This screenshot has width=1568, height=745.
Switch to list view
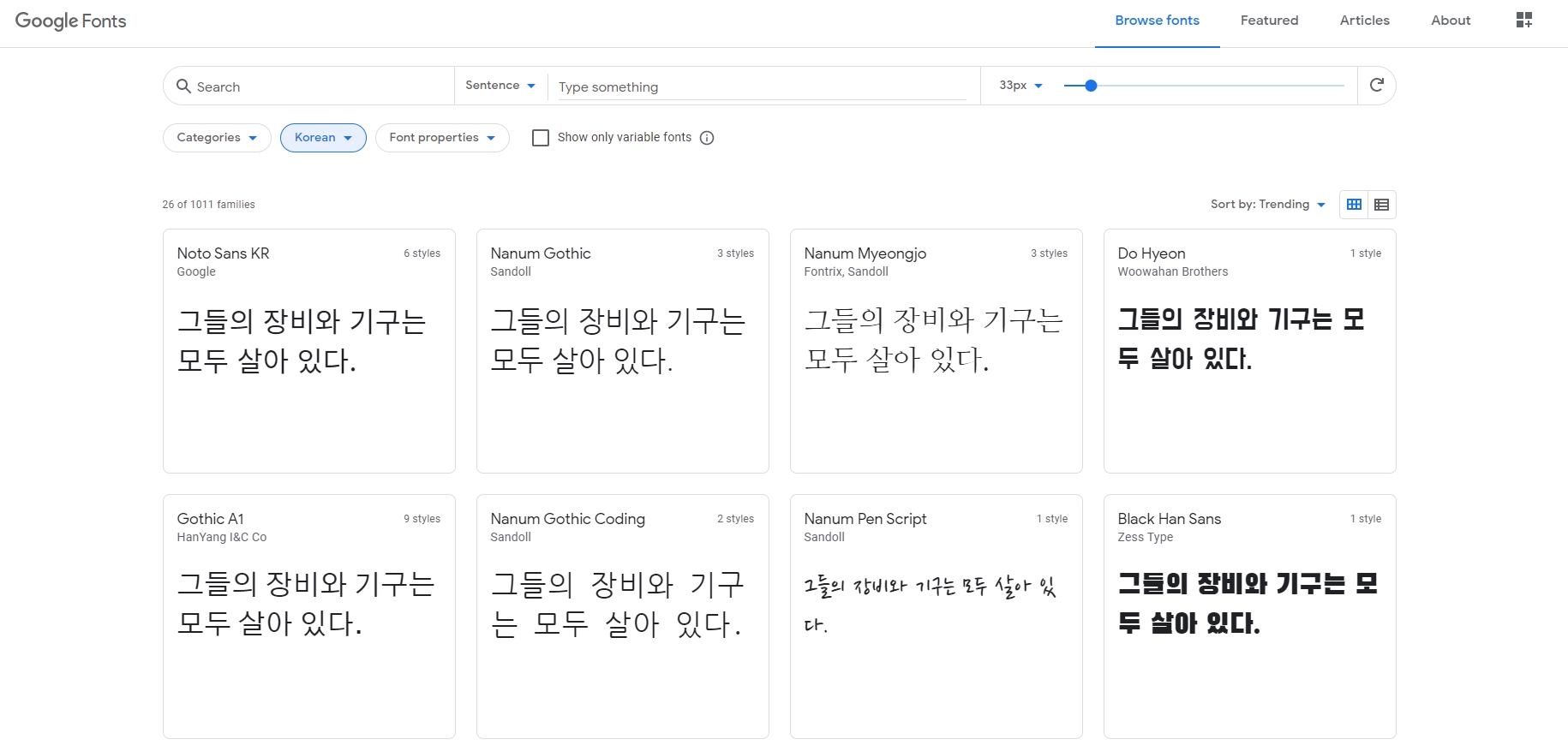1382,205
